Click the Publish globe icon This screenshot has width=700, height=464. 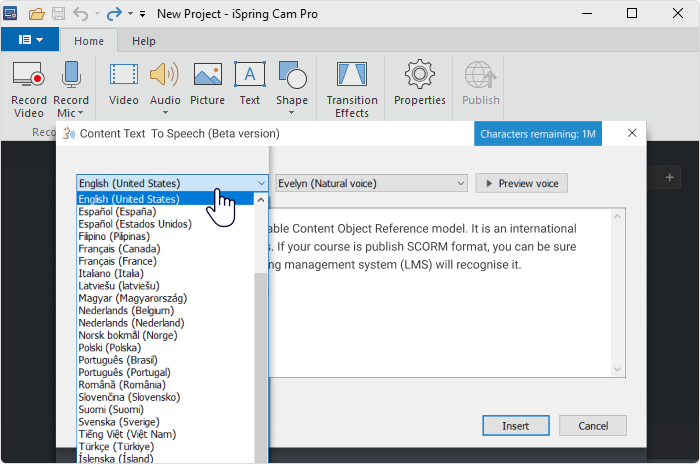click(x=480, y=74)
